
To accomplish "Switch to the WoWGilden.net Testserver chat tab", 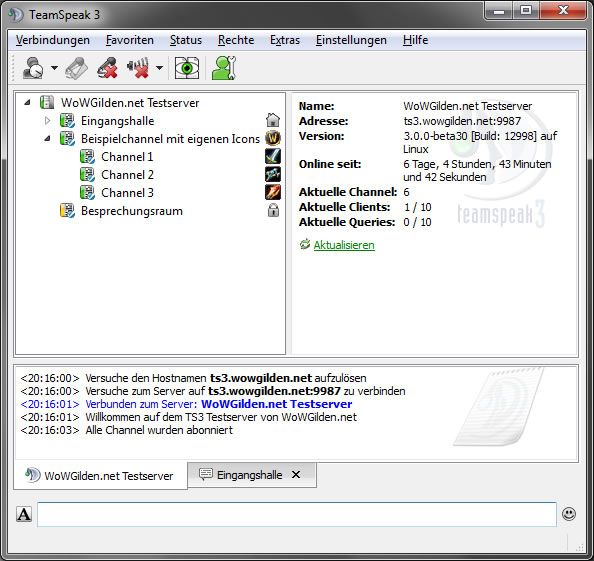I will [x=101, y=476].
